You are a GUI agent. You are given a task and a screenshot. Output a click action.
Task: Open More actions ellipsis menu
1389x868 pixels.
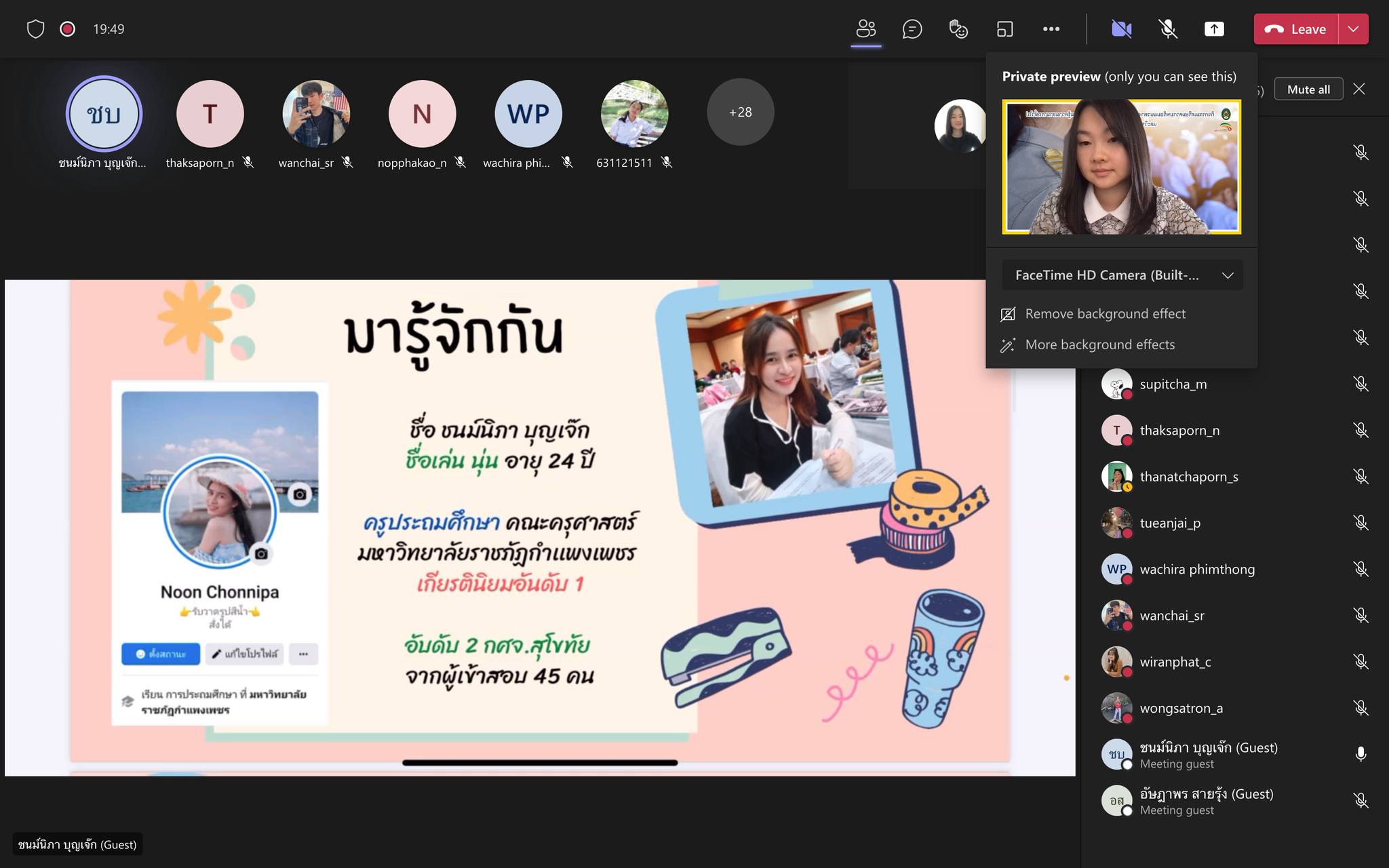1051,29
